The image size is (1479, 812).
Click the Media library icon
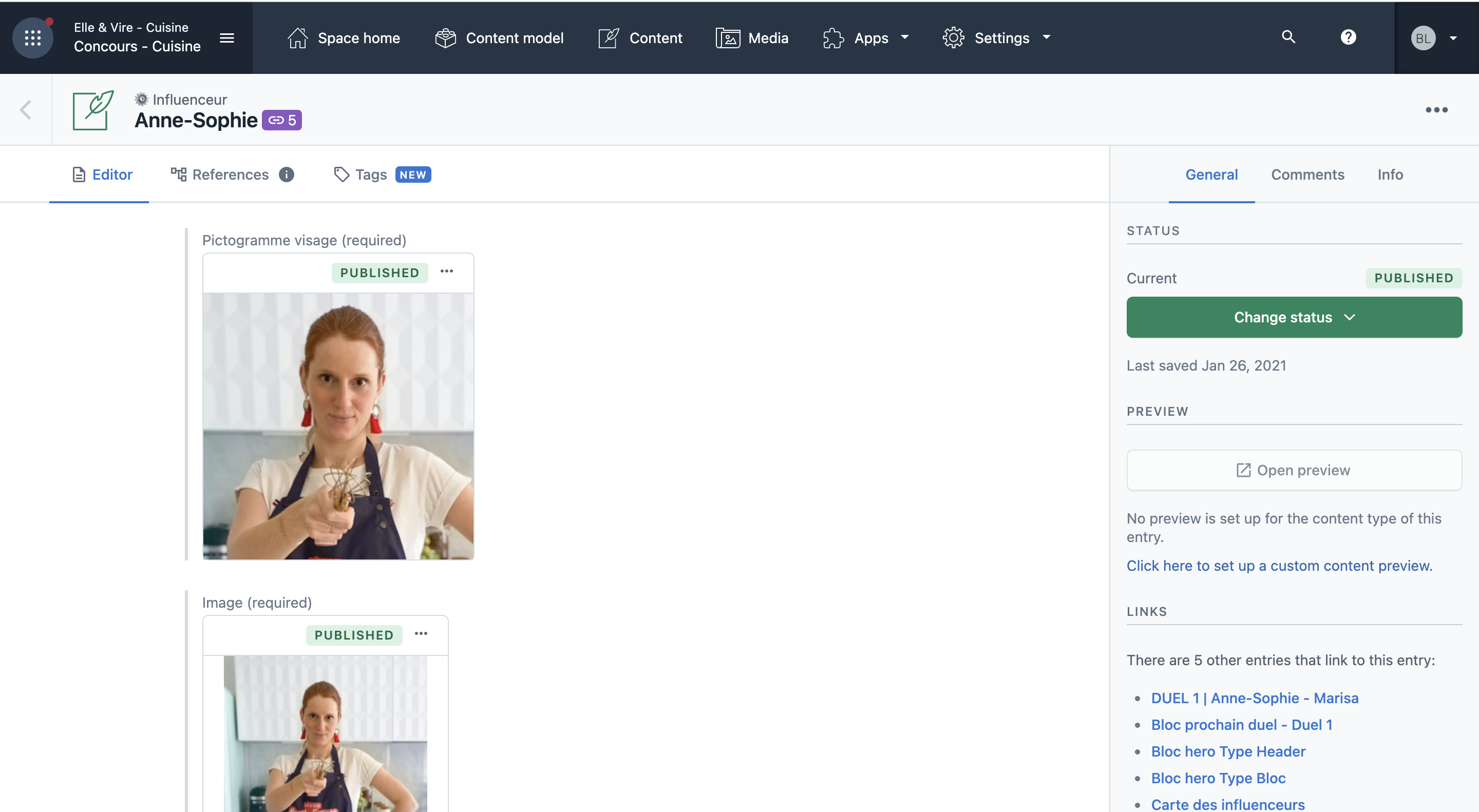[x=726, y=37]
